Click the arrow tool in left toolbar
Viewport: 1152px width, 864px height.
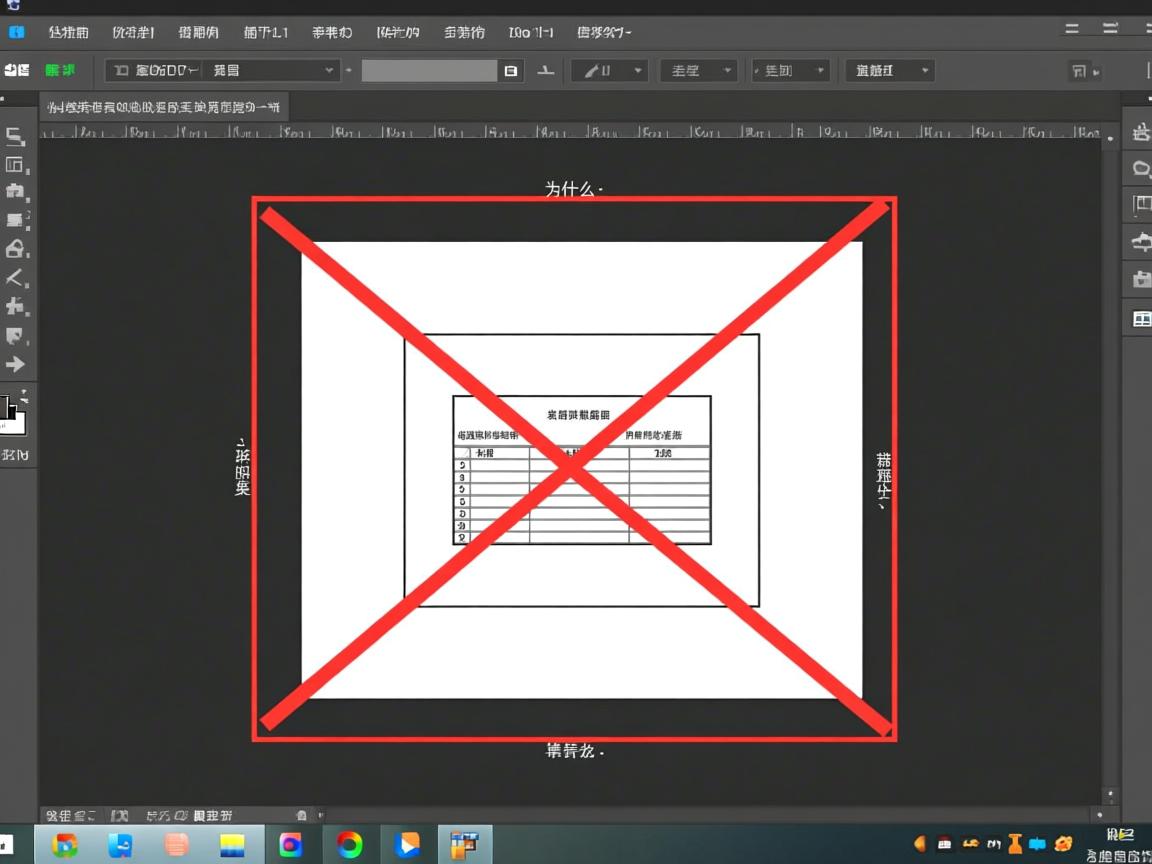click(15, 365)
